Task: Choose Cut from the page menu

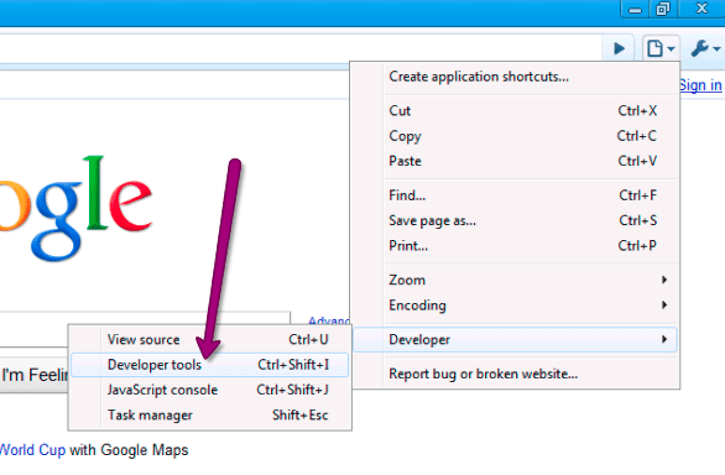Action: 400,111
